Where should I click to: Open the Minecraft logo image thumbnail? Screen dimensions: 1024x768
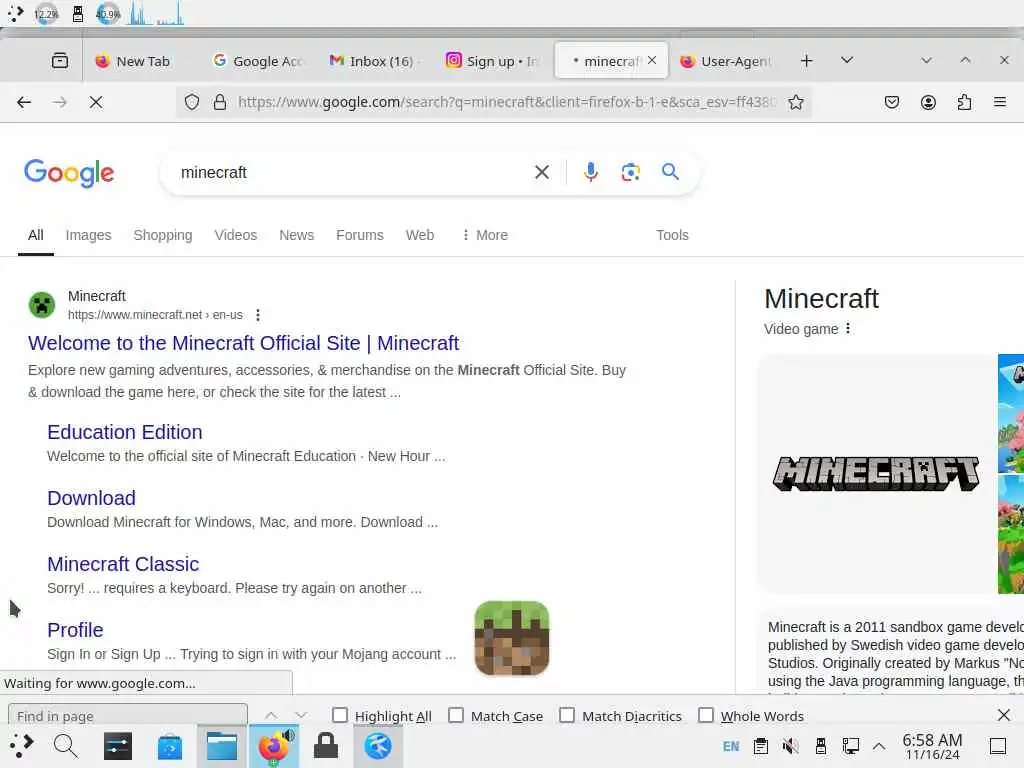pos(876,473)
